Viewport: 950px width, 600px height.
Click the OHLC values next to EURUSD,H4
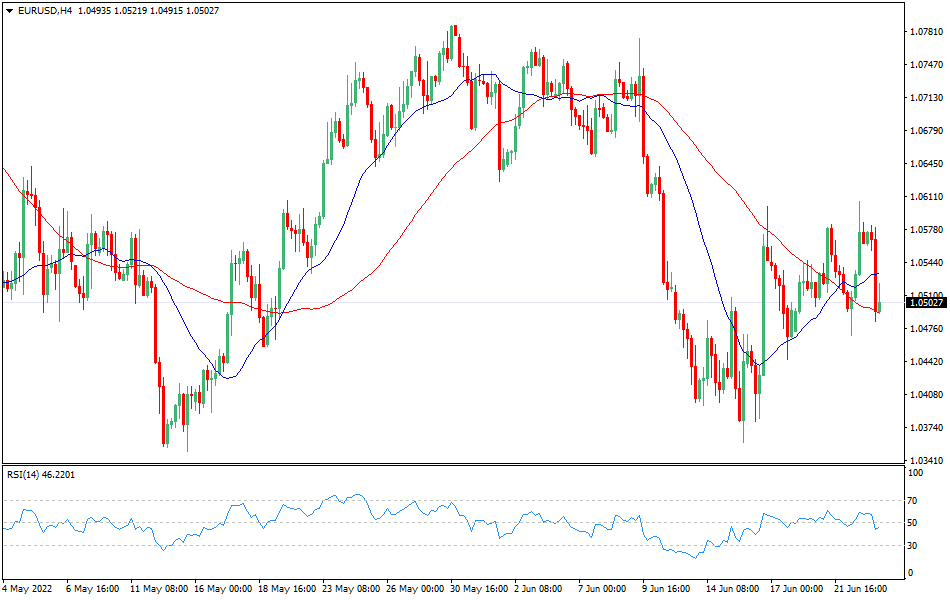[x=148, y=10]
